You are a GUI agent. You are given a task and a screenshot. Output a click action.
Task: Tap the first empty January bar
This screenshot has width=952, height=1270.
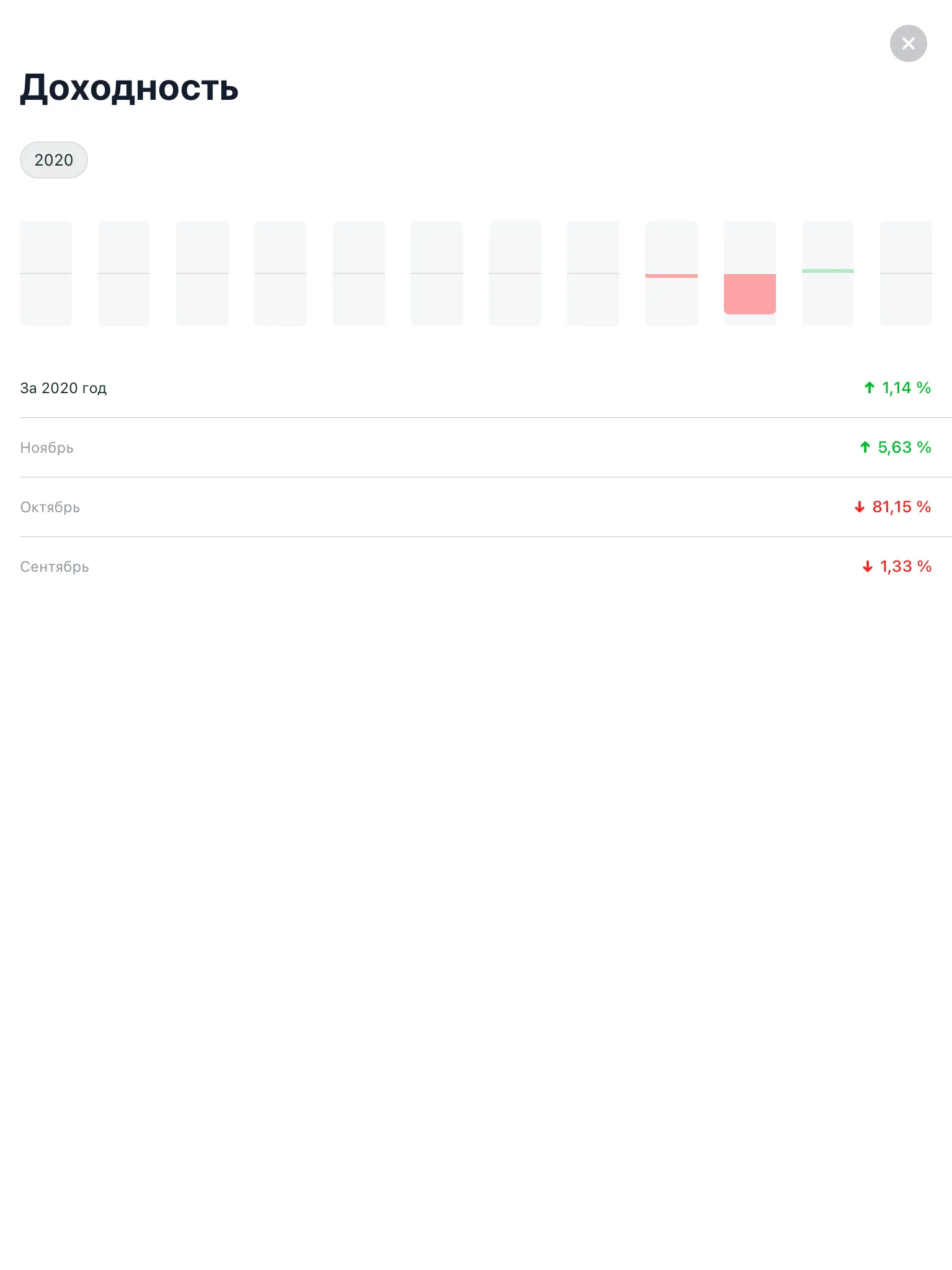point(46,273)
